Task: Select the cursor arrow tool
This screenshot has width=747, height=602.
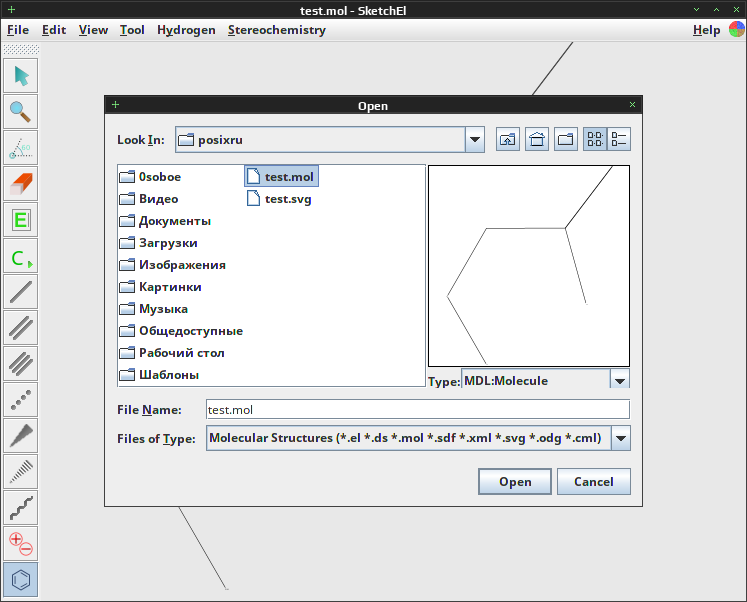Action: [x=20, y=76]
